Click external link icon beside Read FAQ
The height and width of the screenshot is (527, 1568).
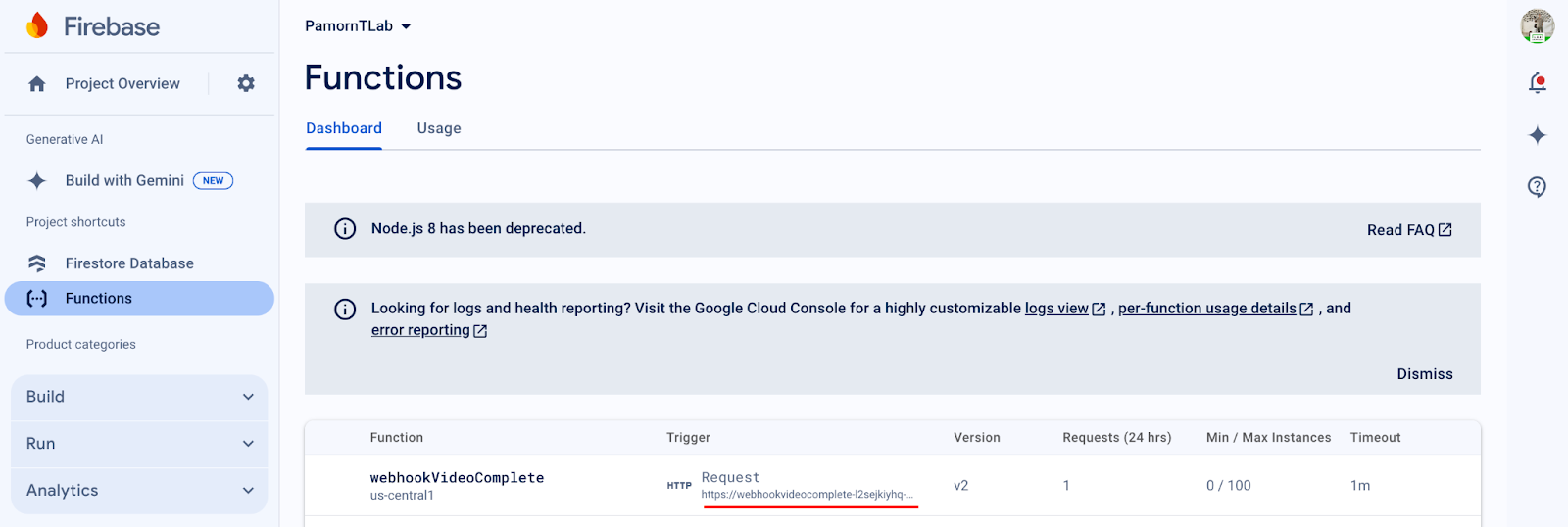(1445, 229)
